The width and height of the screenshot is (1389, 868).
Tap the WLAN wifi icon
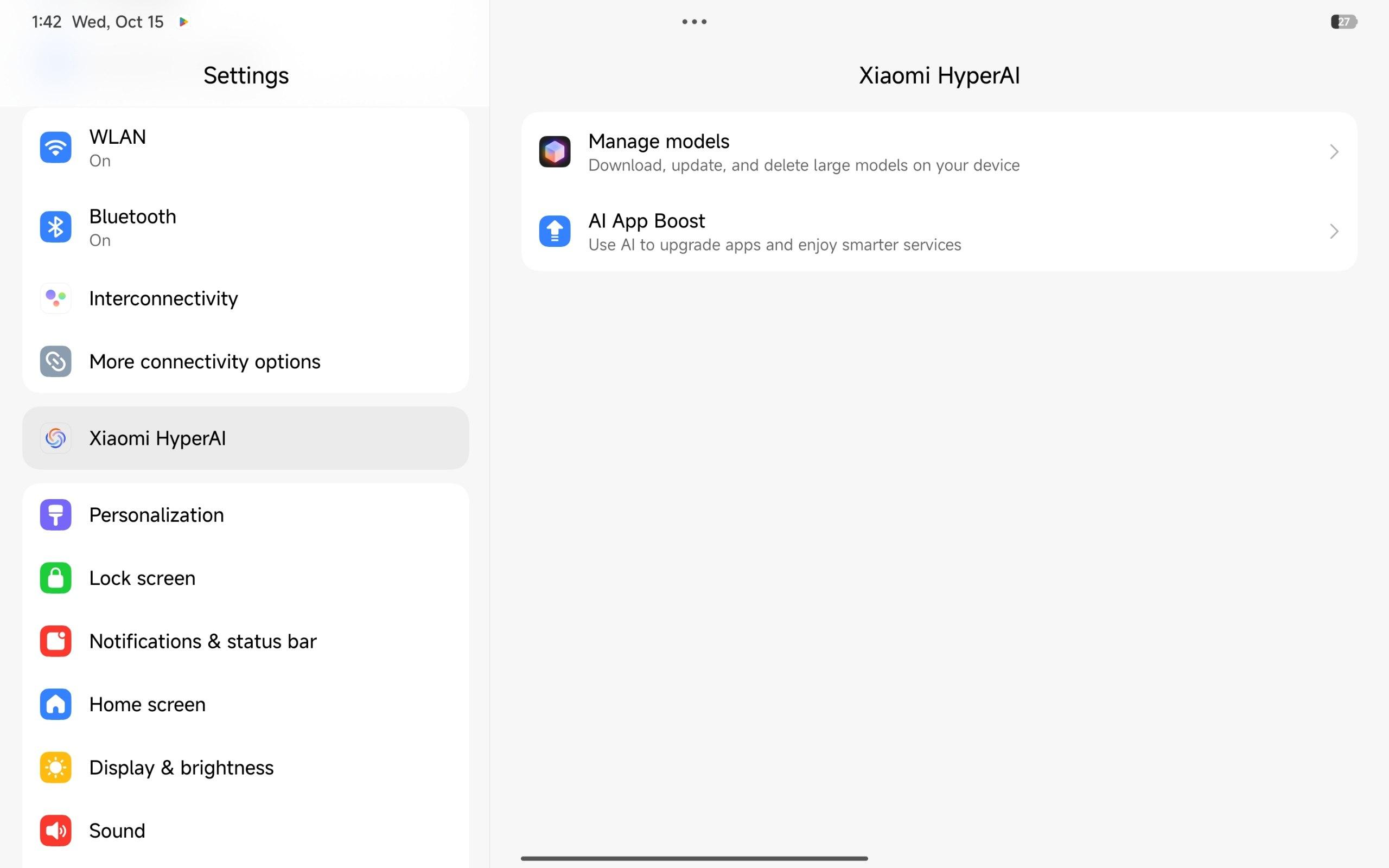(56, 148)
